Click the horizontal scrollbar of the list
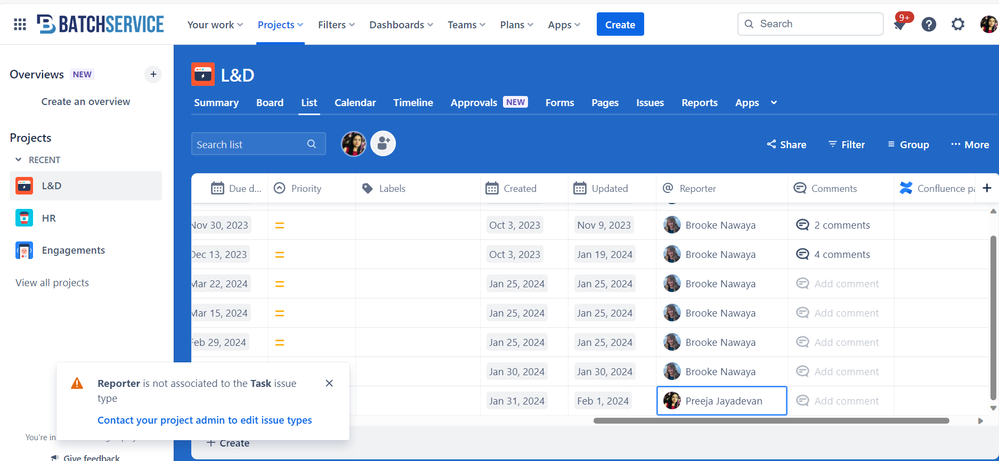Viewport: 999px width, 461px height. click(771, 420)
